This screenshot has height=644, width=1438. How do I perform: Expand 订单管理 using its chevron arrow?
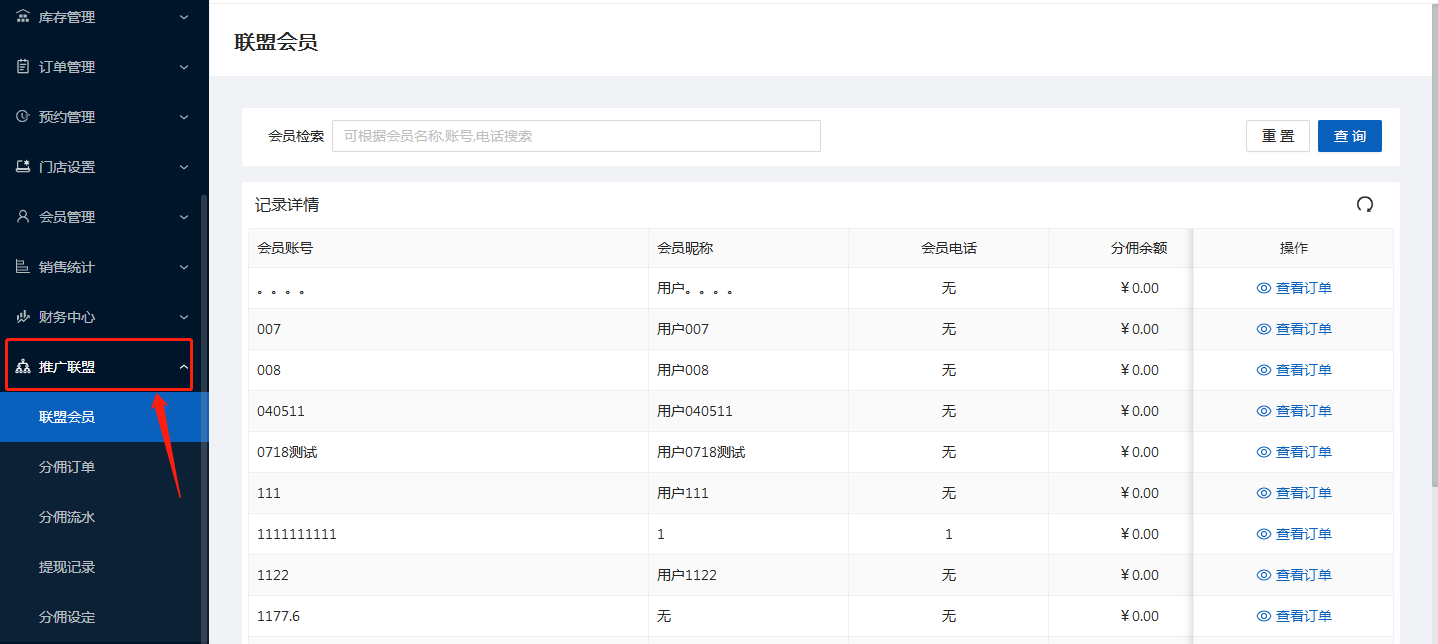183,67
